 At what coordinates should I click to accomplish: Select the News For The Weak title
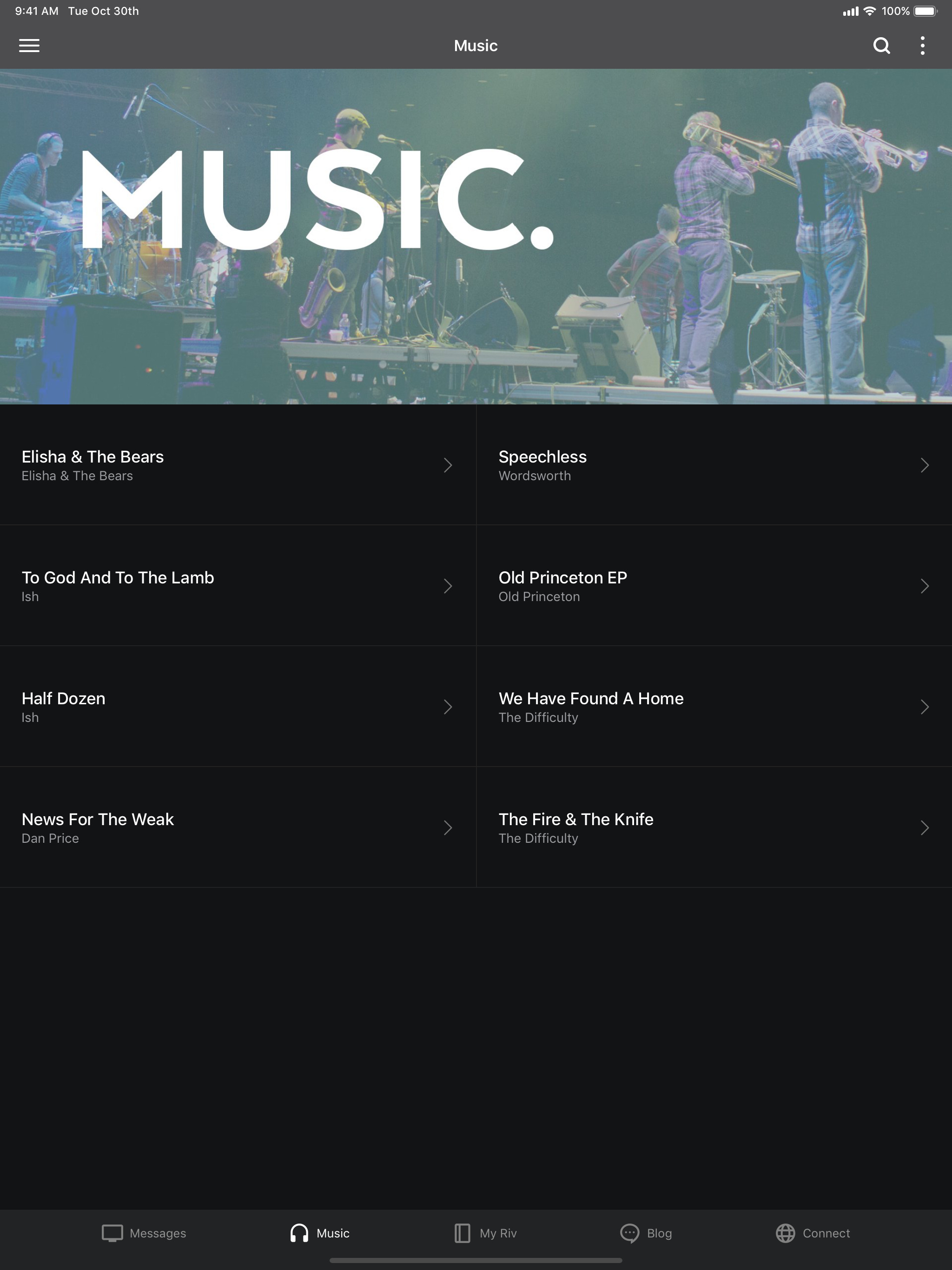click(x=98, y=819)
